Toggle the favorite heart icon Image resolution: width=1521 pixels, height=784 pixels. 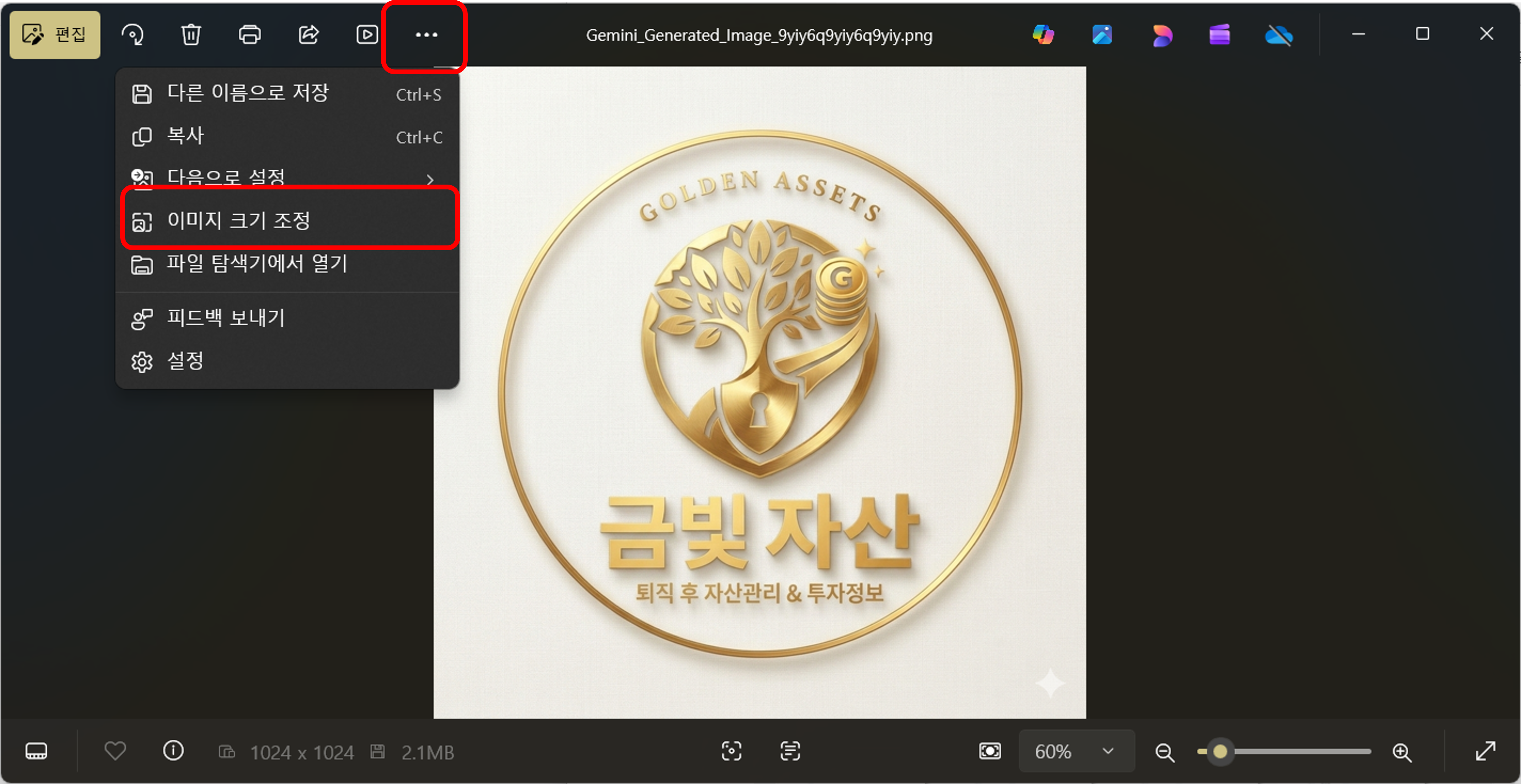coord(115,751)
